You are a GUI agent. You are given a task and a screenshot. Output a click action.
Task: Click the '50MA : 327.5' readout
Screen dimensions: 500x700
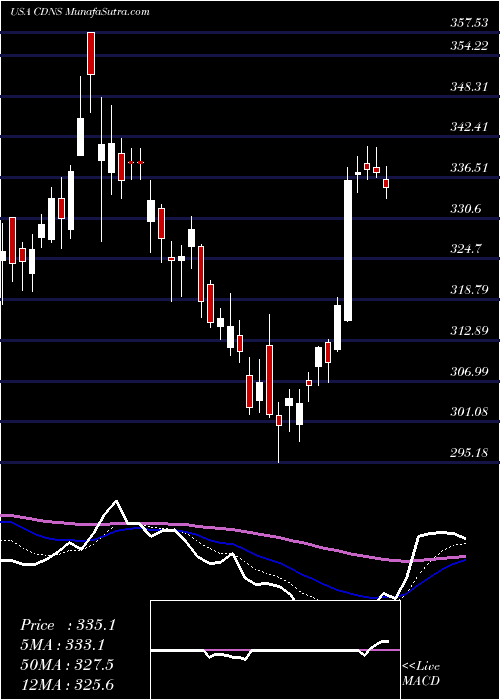tap(67, 664)
